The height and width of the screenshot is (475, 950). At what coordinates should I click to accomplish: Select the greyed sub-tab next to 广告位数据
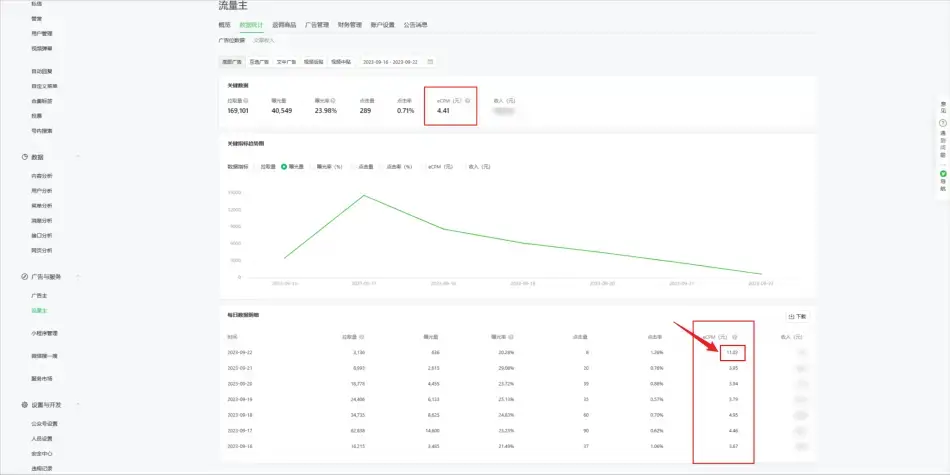pyautogui.click(x=264, y=40)
